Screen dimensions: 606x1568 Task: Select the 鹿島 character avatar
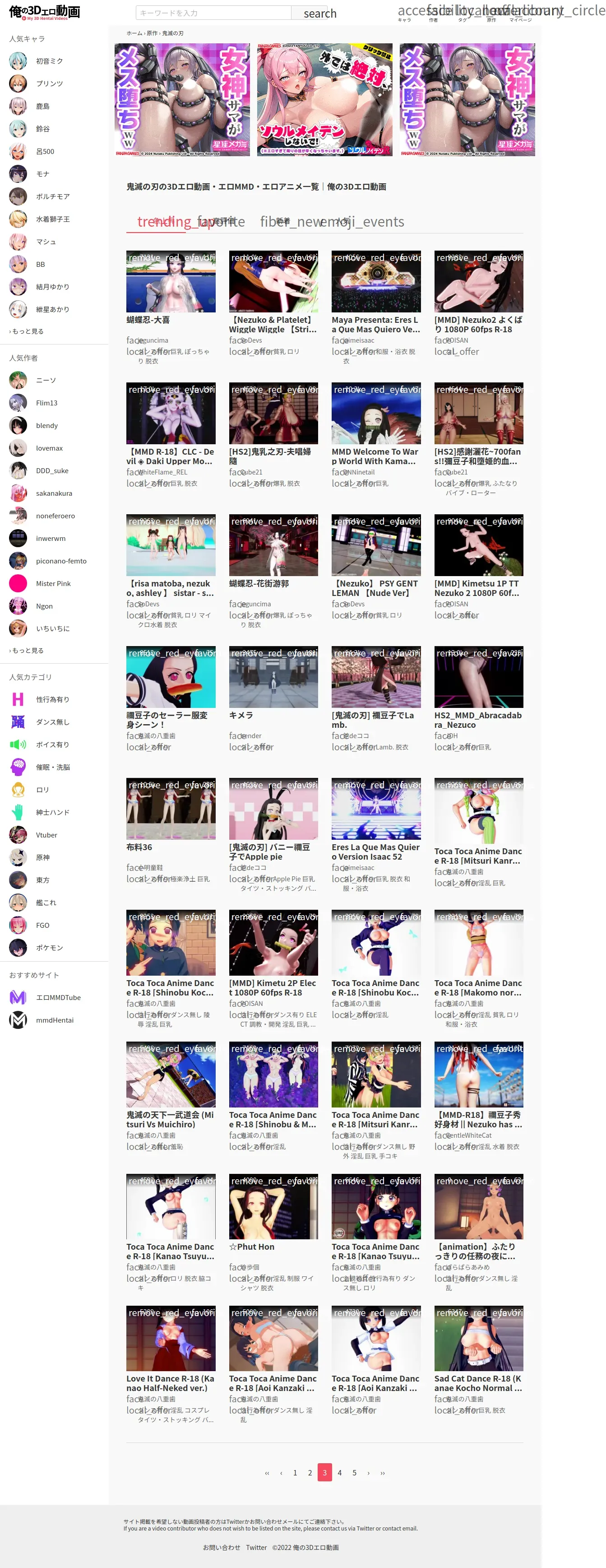click(18, 106)
